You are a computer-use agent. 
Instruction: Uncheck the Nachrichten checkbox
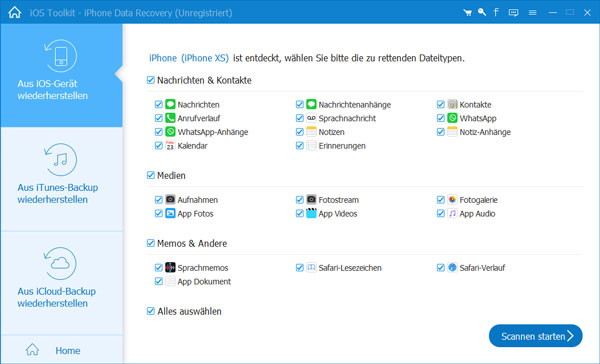(x=159, y=104)
